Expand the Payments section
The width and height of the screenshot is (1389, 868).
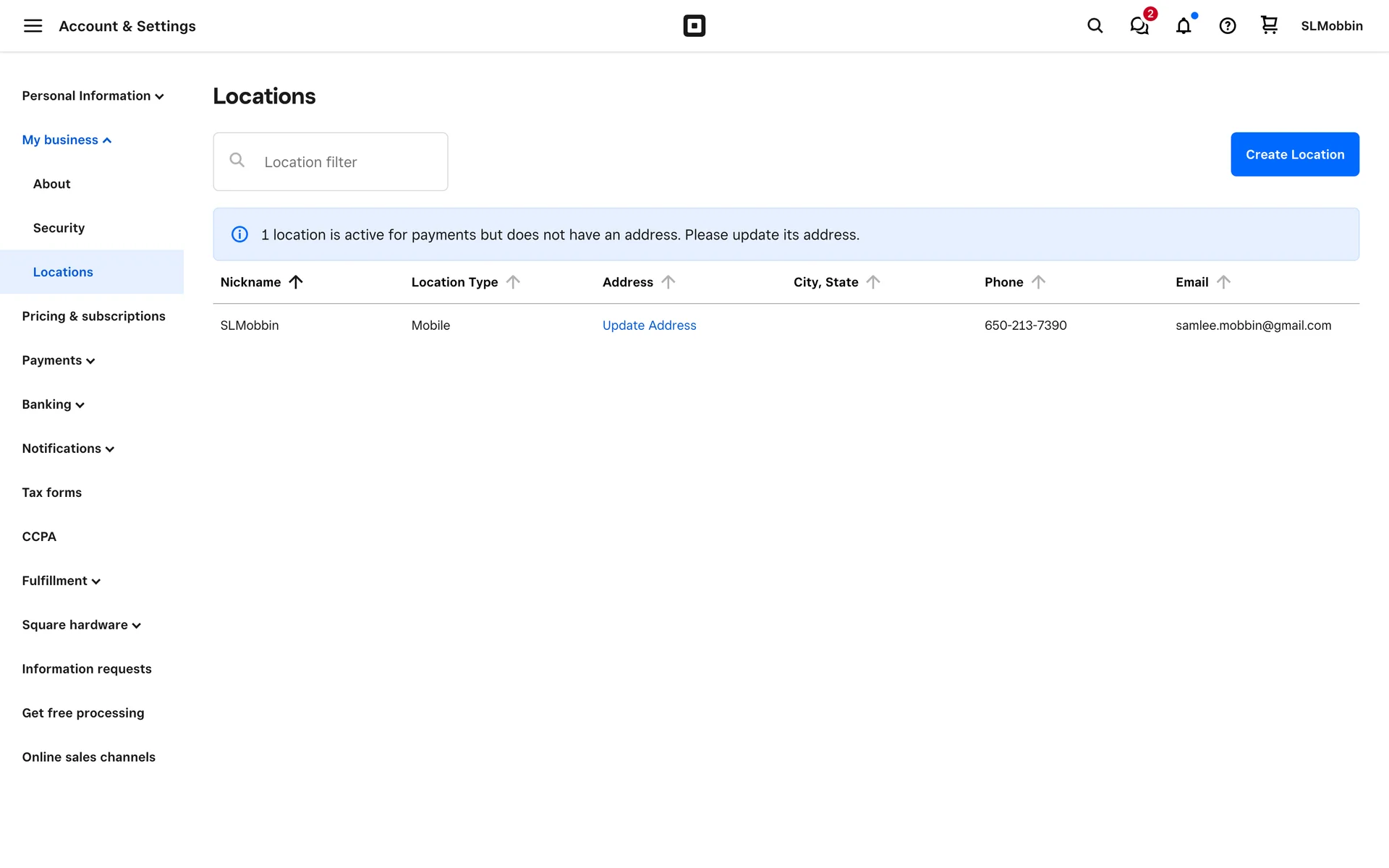[x=58, y=360]
